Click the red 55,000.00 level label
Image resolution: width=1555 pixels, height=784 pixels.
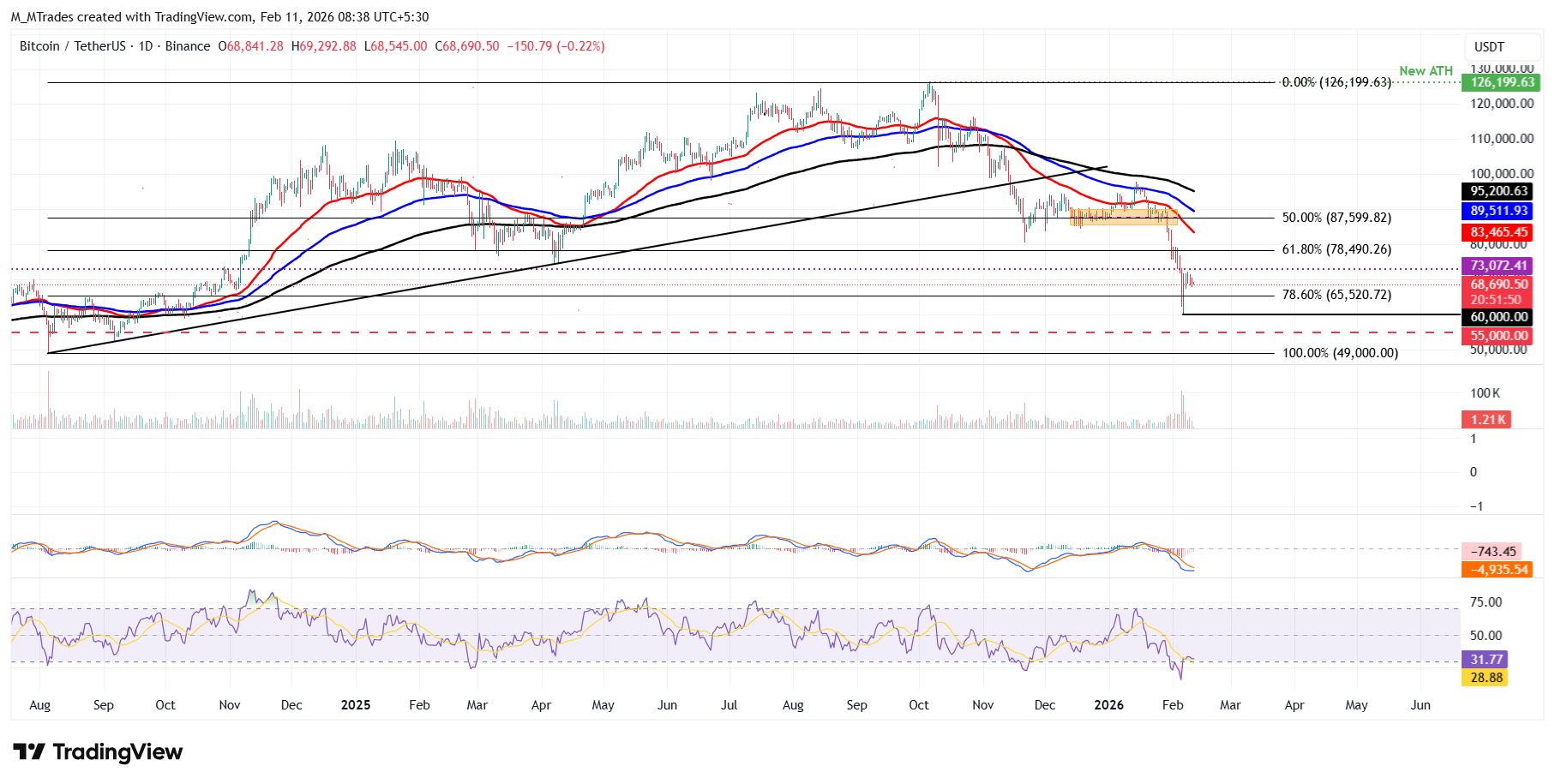pyautogui.click(x=1496, y=336)
